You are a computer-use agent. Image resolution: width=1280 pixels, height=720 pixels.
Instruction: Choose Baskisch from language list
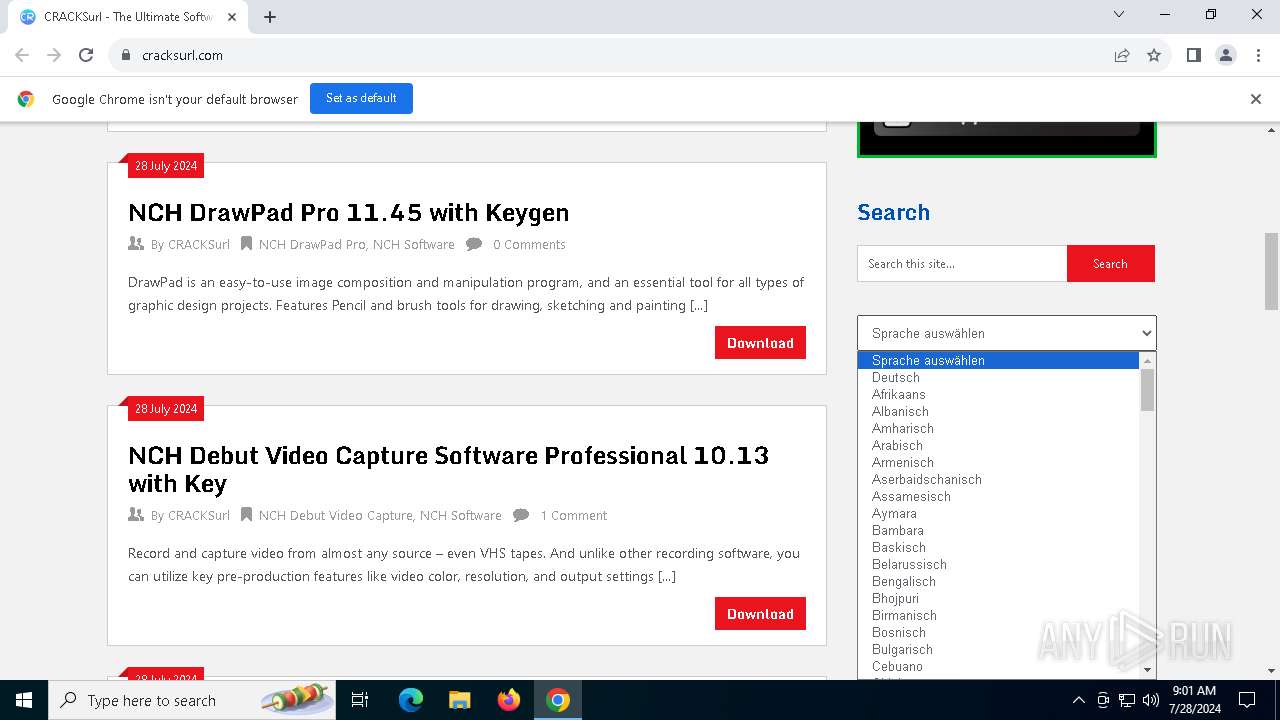(x=998, y=547)
